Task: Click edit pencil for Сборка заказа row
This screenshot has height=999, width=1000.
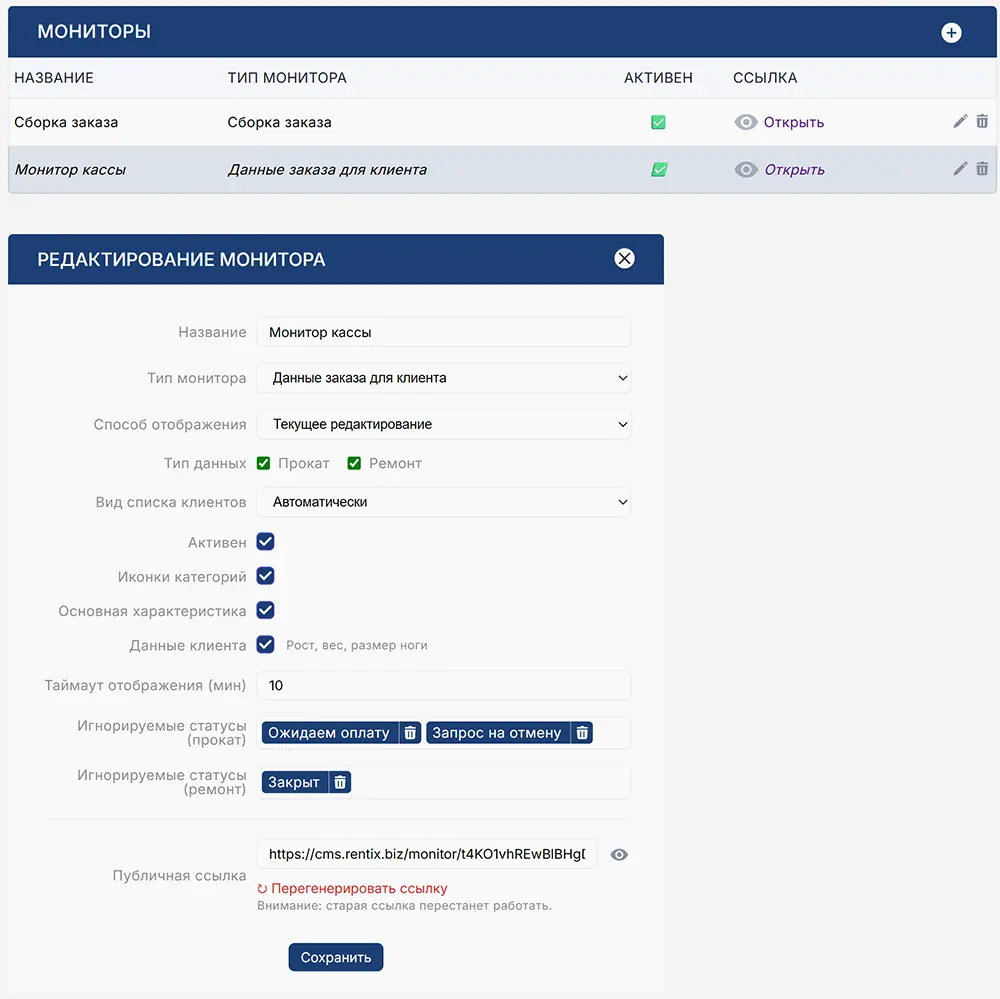Action: [x=960, y=121]
